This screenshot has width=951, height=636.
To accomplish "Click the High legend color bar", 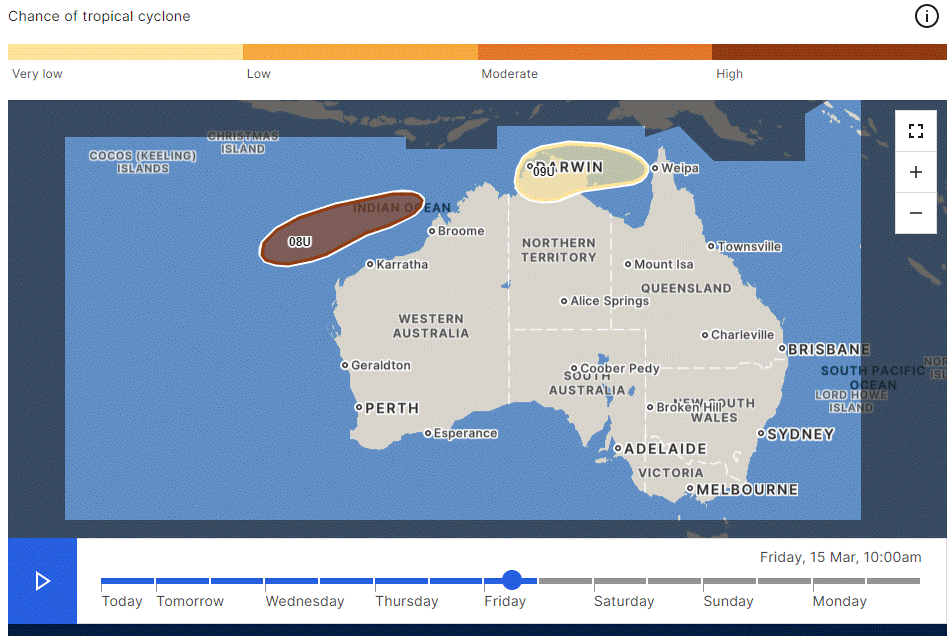I will pos(829,52).
